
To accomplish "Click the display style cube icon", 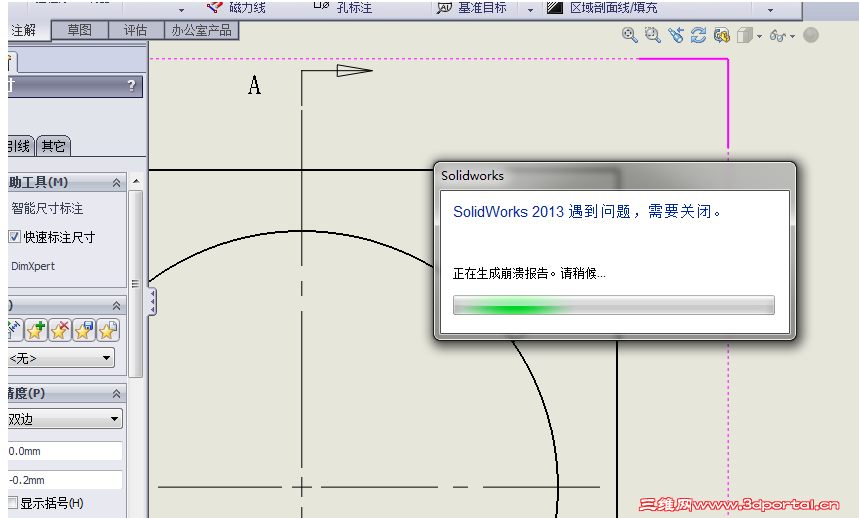I will click(745, 36).
